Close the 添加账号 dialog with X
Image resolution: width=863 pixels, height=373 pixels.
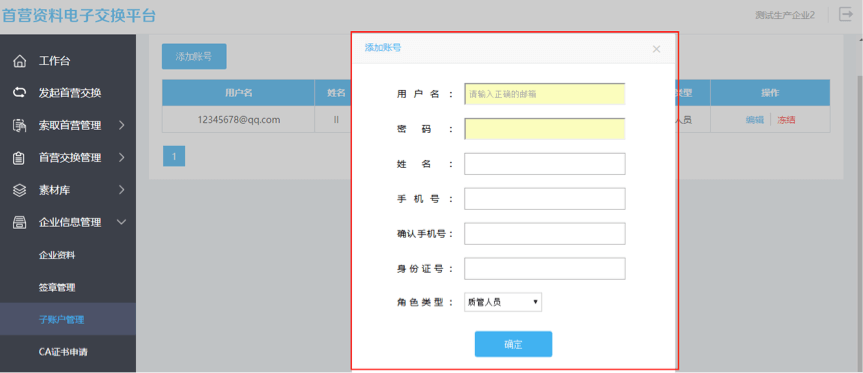(656, 49)
